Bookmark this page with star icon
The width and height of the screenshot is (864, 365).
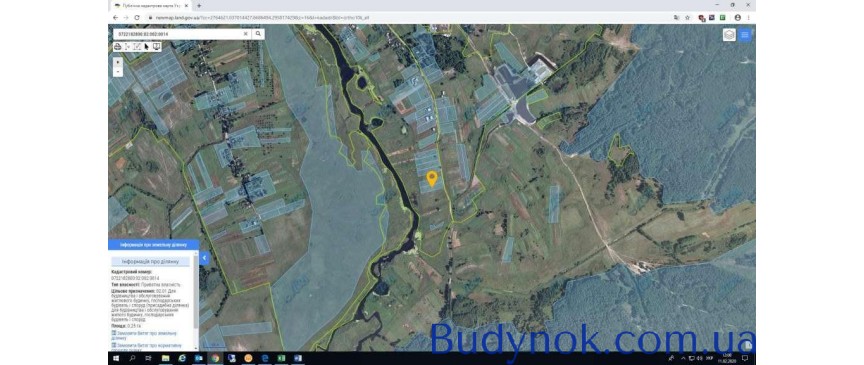click(x=688, y=18)
